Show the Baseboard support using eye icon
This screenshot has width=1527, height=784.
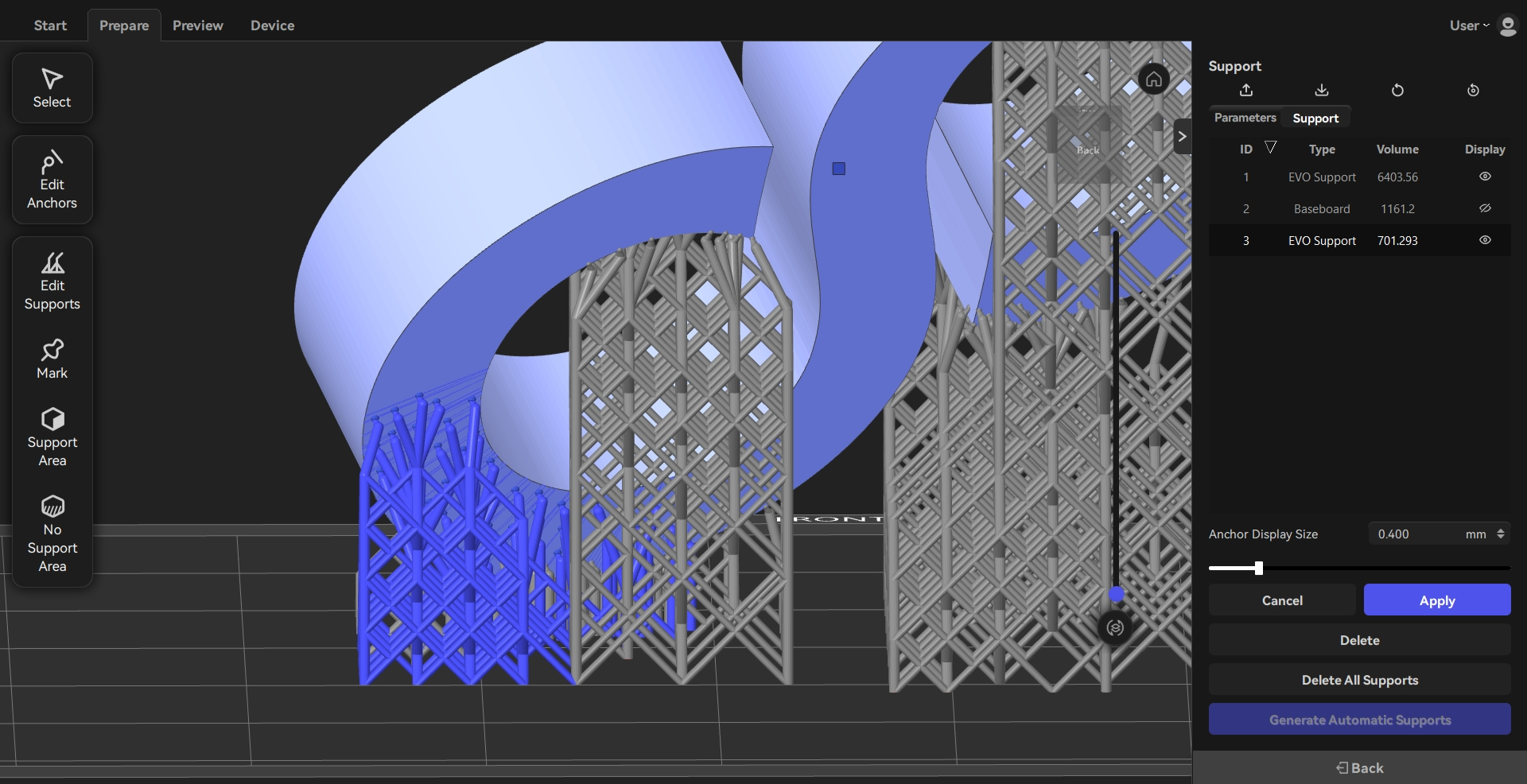click(1484, 208)
